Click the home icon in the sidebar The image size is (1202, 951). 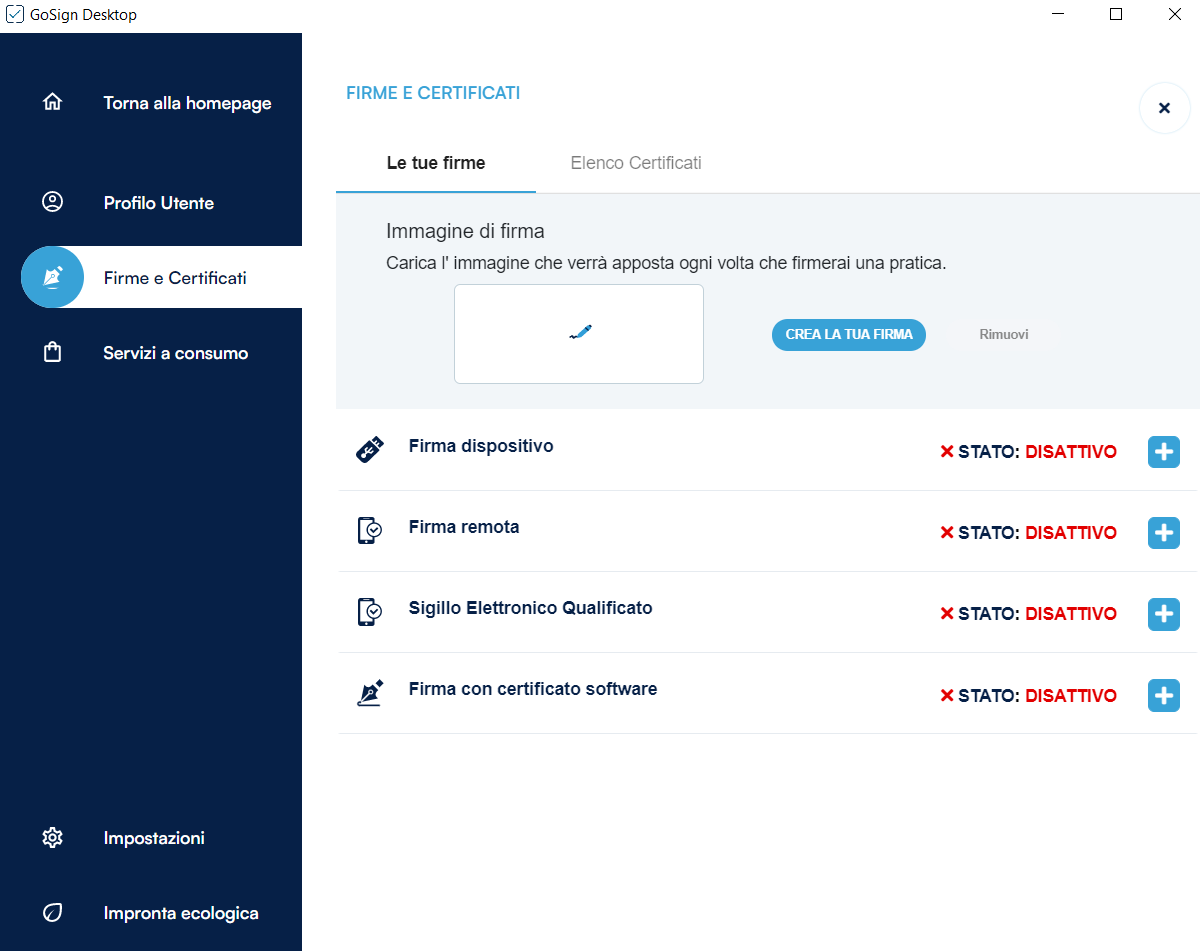point(52,102)
